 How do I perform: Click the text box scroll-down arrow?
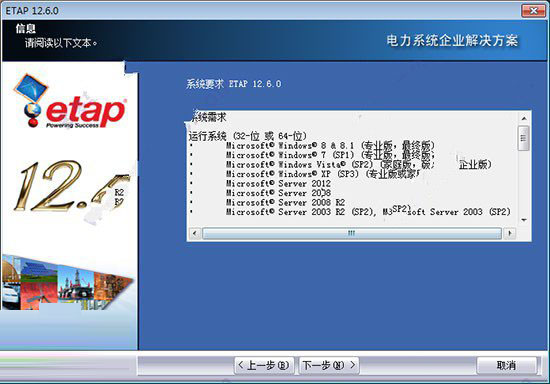[x=524, y=220]
